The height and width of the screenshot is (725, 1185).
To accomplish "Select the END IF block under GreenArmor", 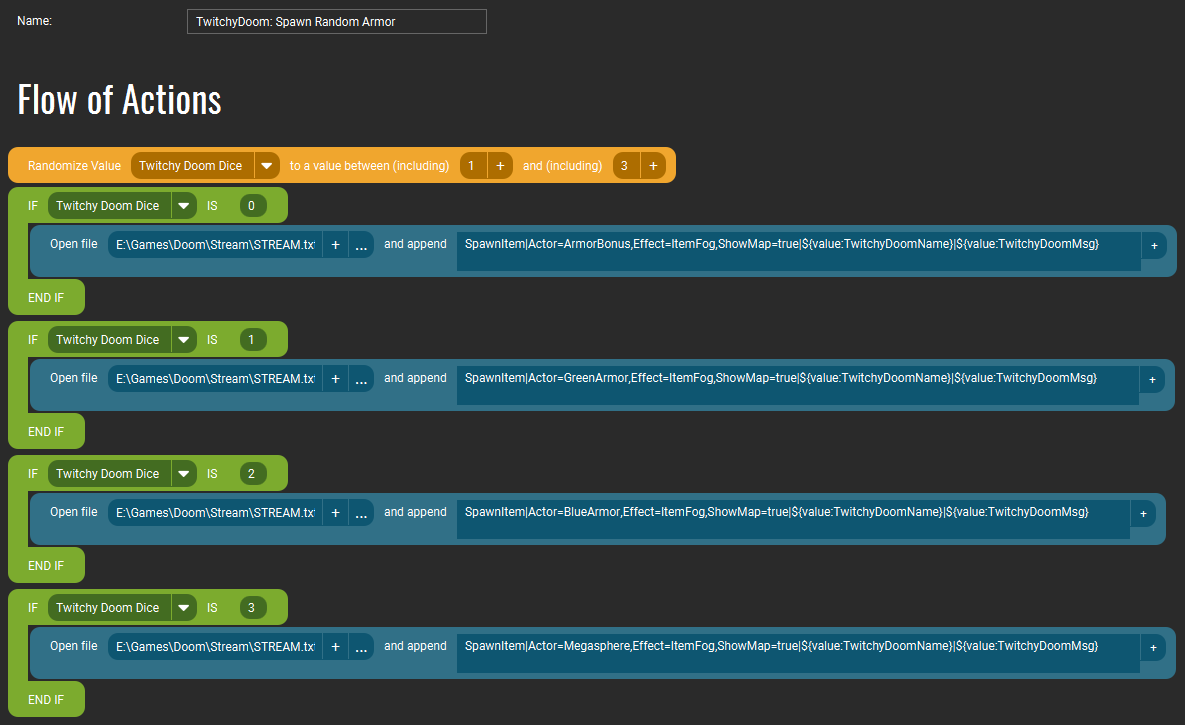I will [x=46, y=431].
